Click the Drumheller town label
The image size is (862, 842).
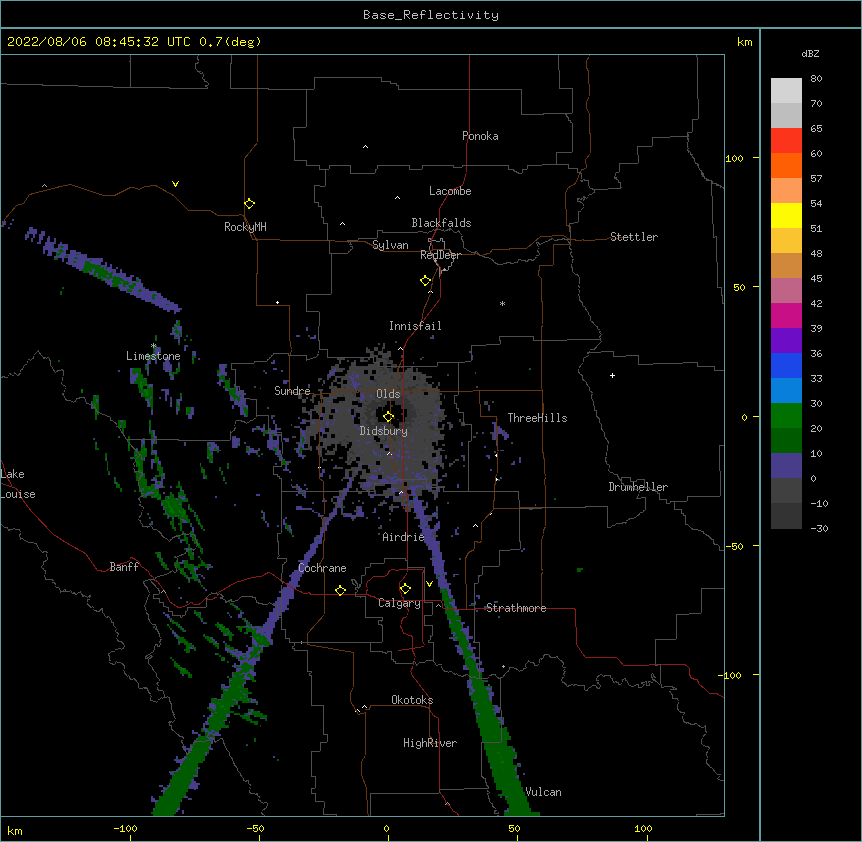point(638,487)
